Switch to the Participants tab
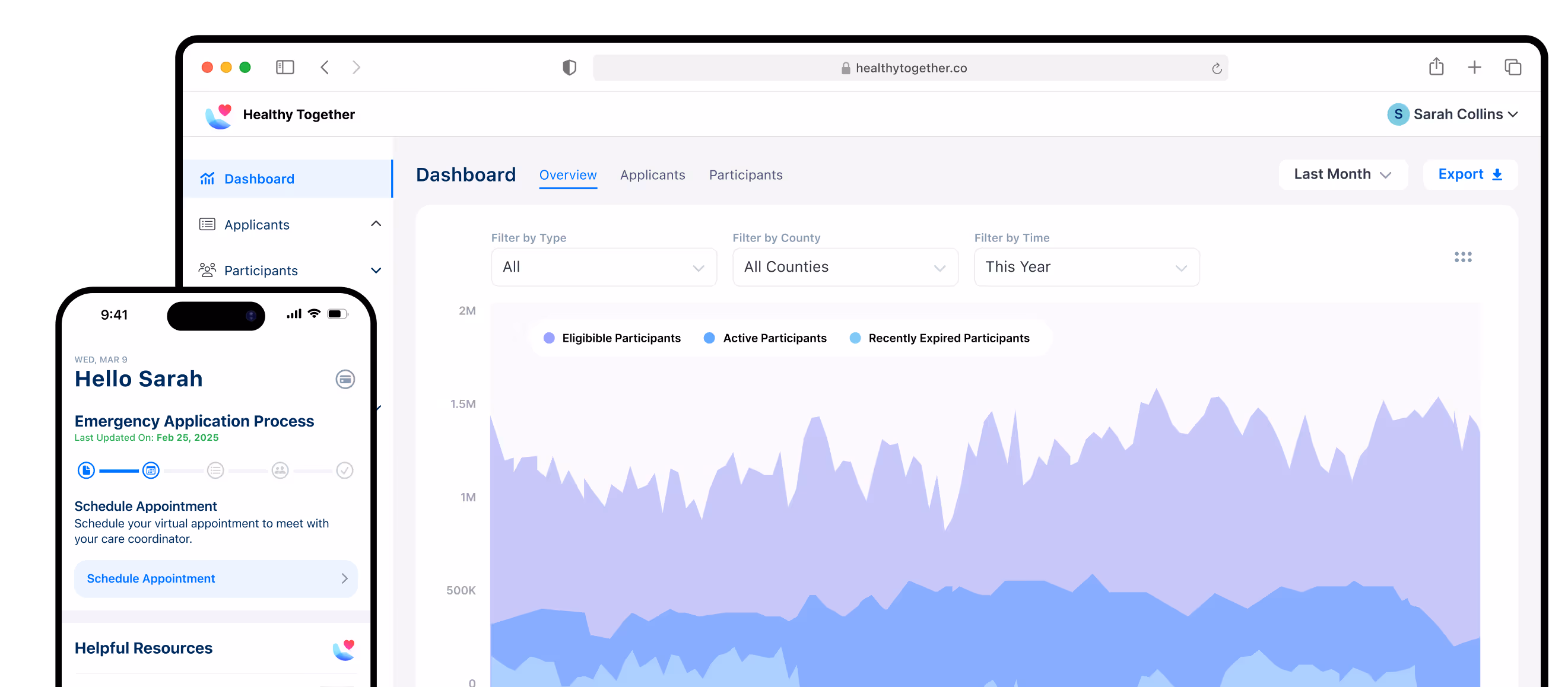1568x687 pixels. pos(745,175)
